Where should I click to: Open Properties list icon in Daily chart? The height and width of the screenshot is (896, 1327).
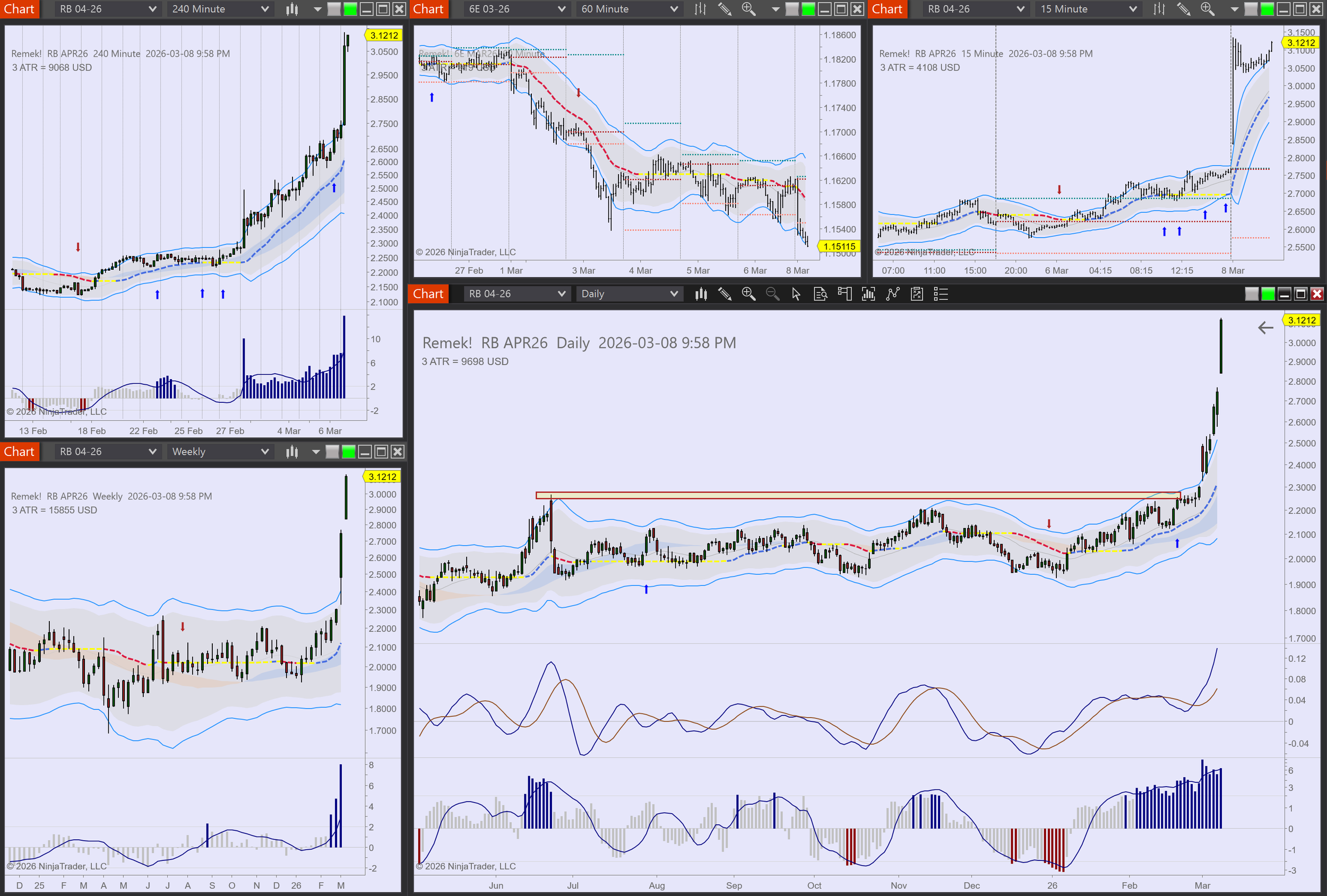pos(941,294)
